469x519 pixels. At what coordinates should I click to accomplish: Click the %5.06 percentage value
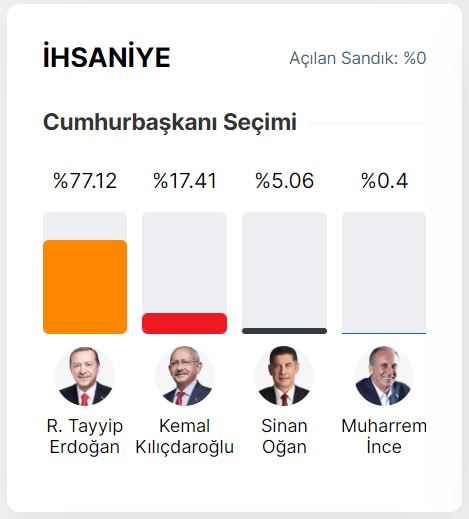pyautogui.click(x=284, y=181)
